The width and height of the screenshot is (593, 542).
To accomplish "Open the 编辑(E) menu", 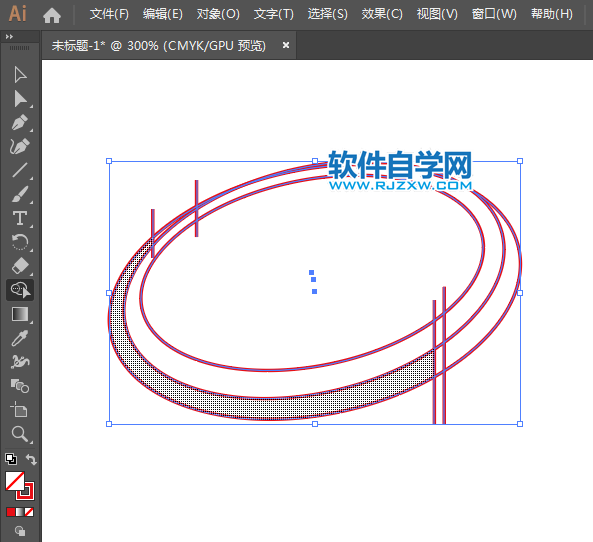I will tap(163, 14).
